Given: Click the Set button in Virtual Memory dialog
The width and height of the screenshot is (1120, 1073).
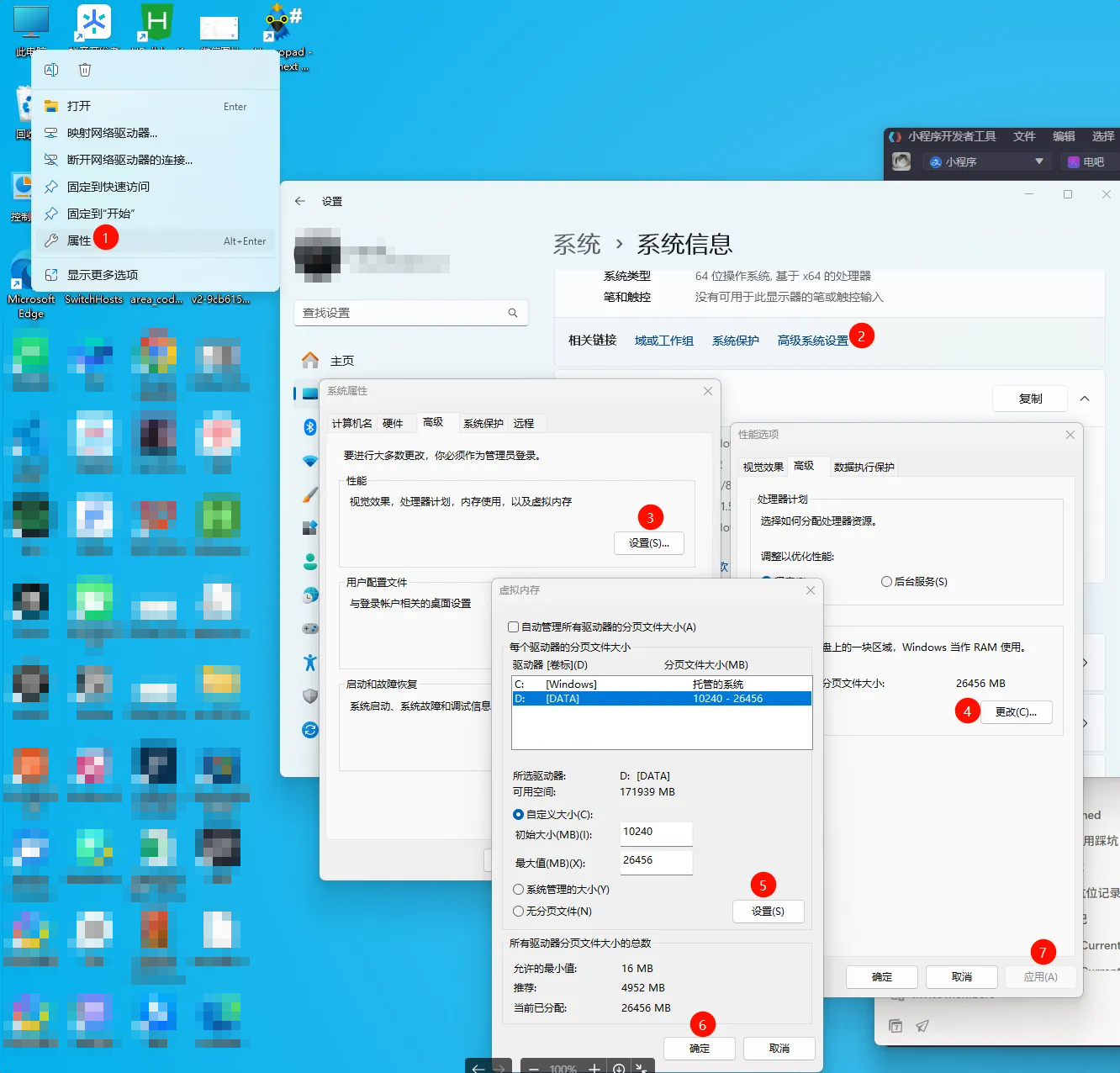Looking at the screenshot, I should pos(768,912).
